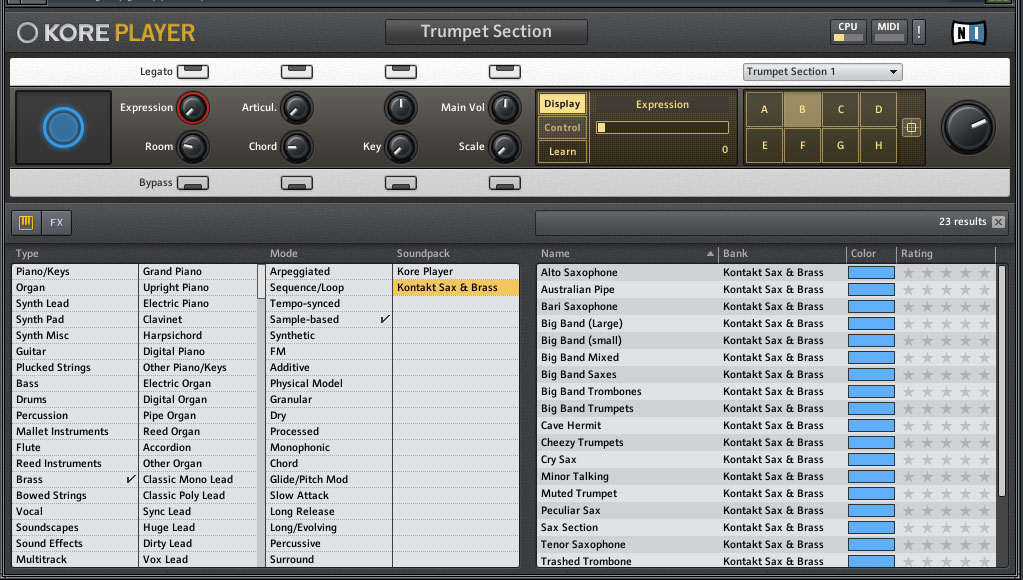Click the large knob at far right

[968, 127]
